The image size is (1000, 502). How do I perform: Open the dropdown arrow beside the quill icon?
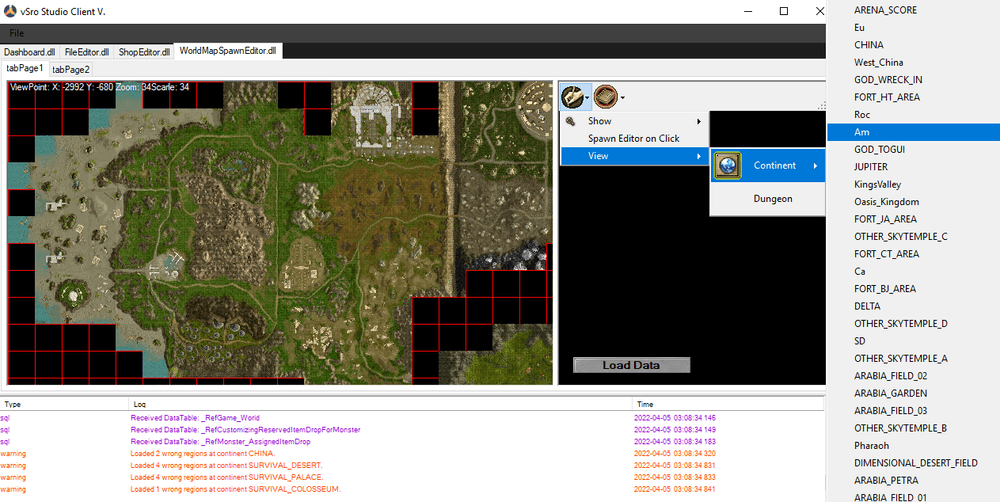pos(588,98)
